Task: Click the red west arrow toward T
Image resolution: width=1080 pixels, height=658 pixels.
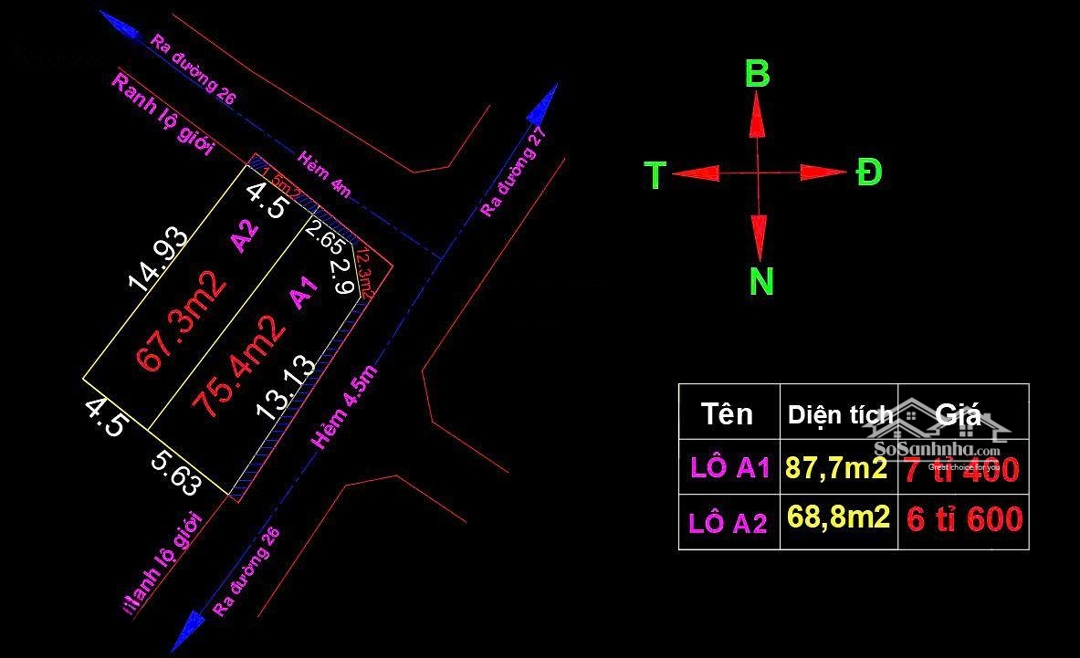Action: pos(698,174)
